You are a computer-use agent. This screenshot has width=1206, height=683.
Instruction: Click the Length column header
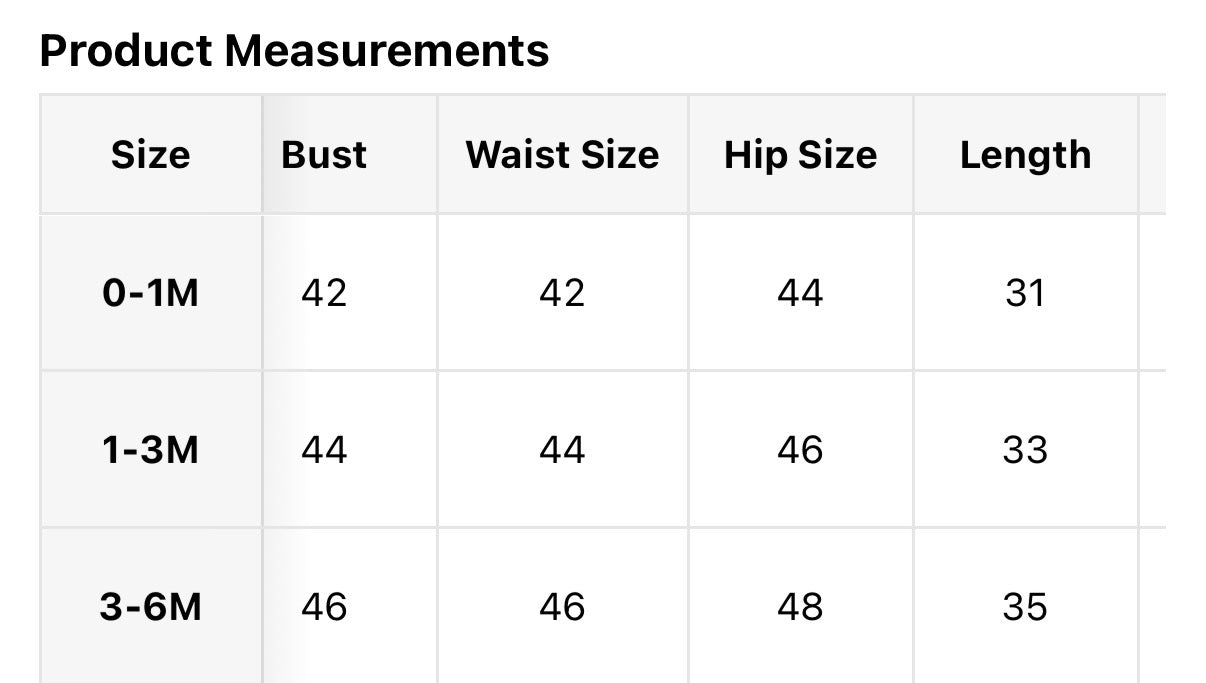click(x=1025, y=155)
